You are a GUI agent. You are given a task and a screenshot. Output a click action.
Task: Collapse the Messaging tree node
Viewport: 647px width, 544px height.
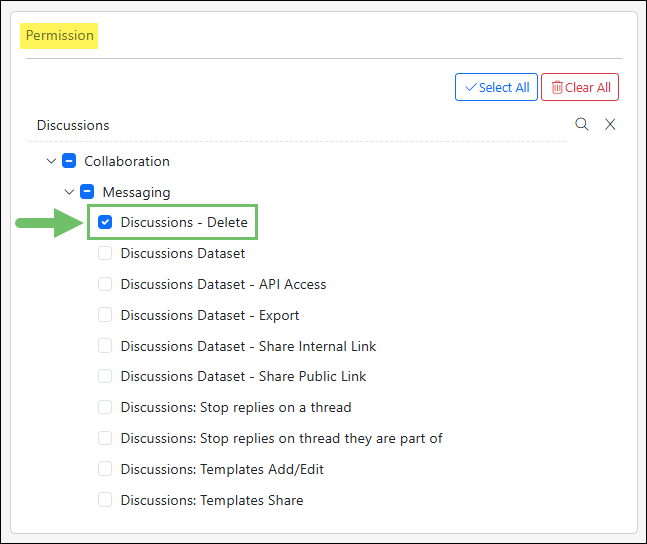pos(69,192)
